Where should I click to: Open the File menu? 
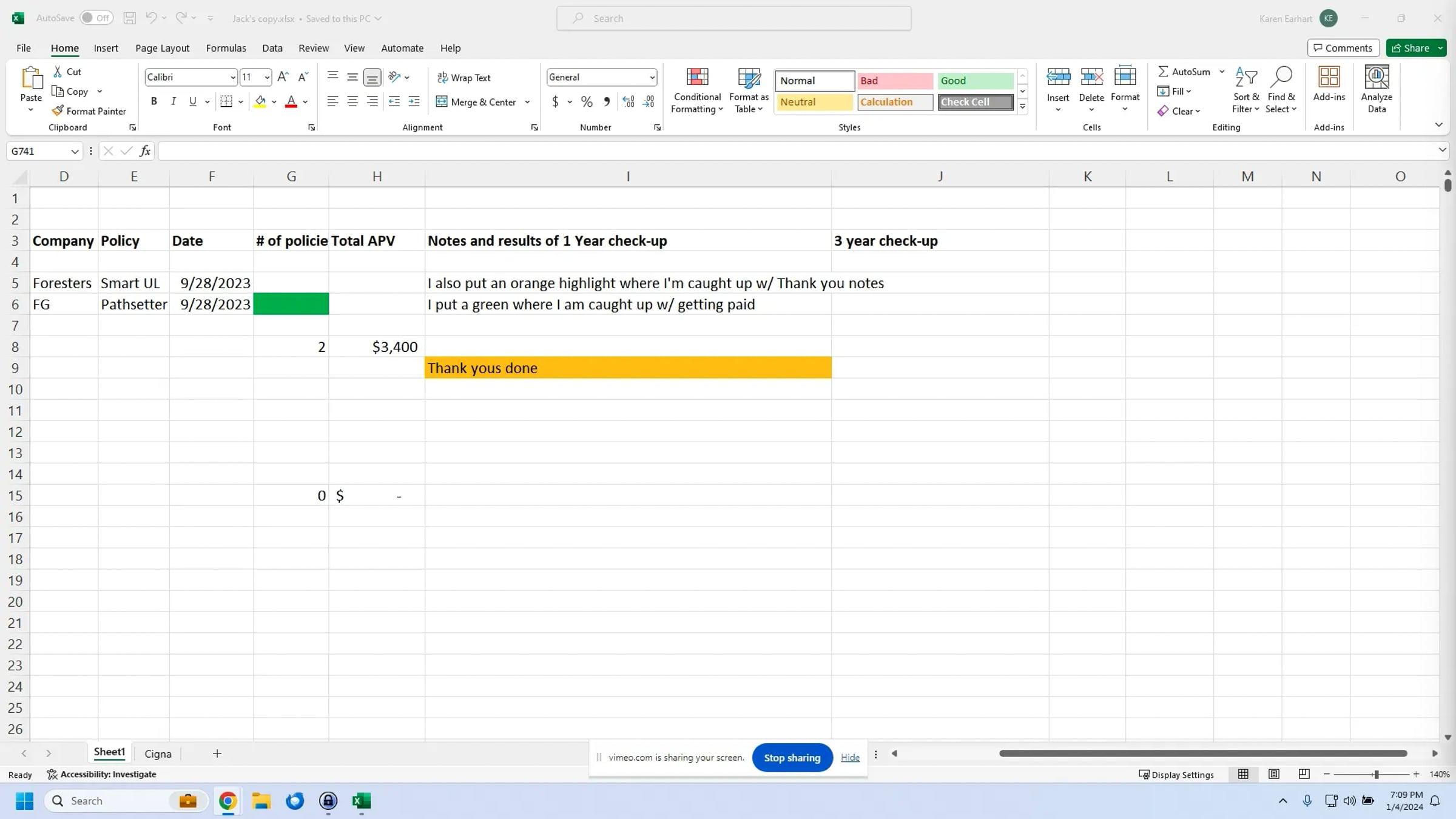24,48
